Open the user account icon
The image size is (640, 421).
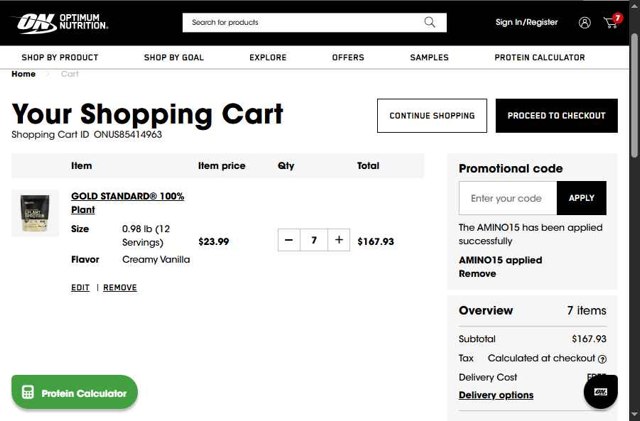point(585,22)
